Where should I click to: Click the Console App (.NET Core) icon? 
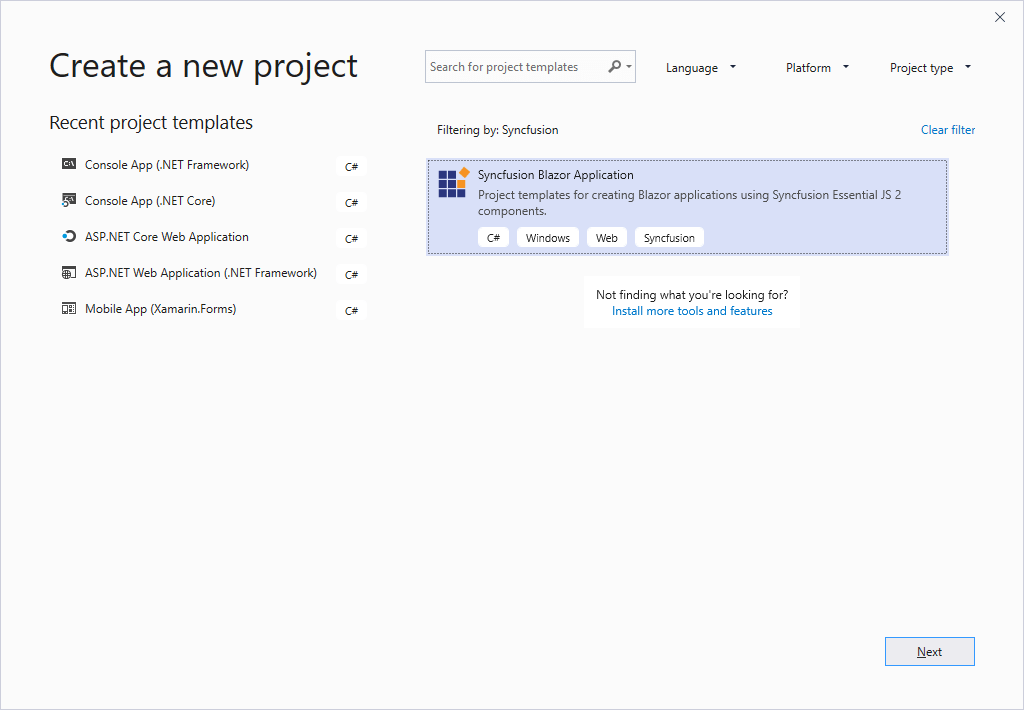[69, 200]
